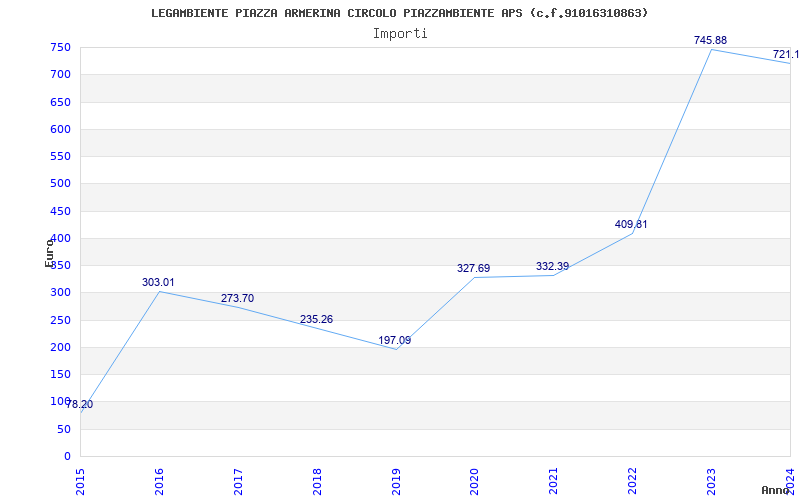Click the 2017 x-axis label
Screen dimensions: 800x500
tap(238, 481)
